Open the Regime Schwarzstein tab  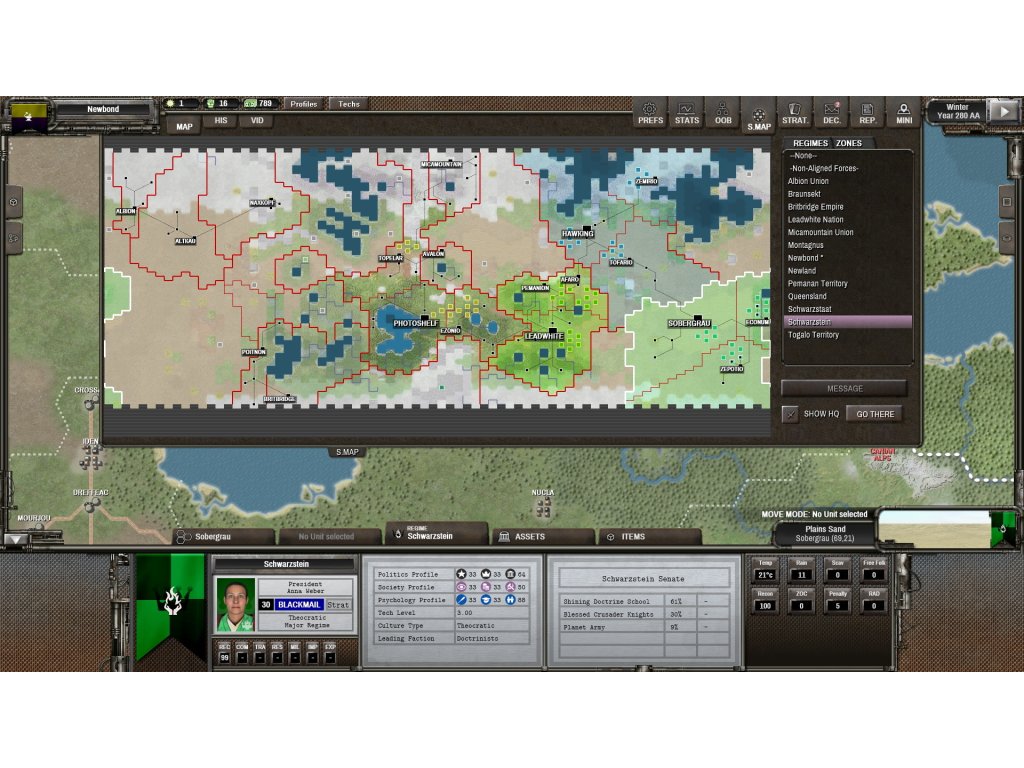coord(437,534)
